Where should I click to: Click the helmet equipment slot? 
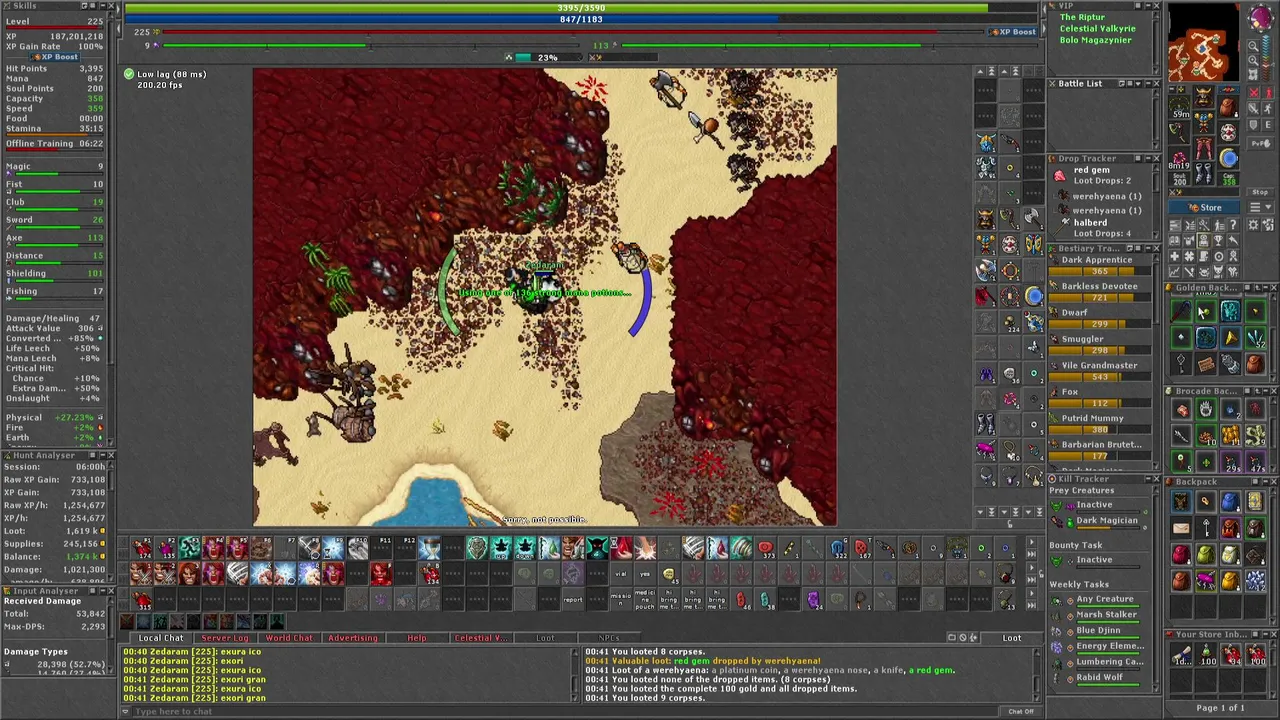(1204, 97)
